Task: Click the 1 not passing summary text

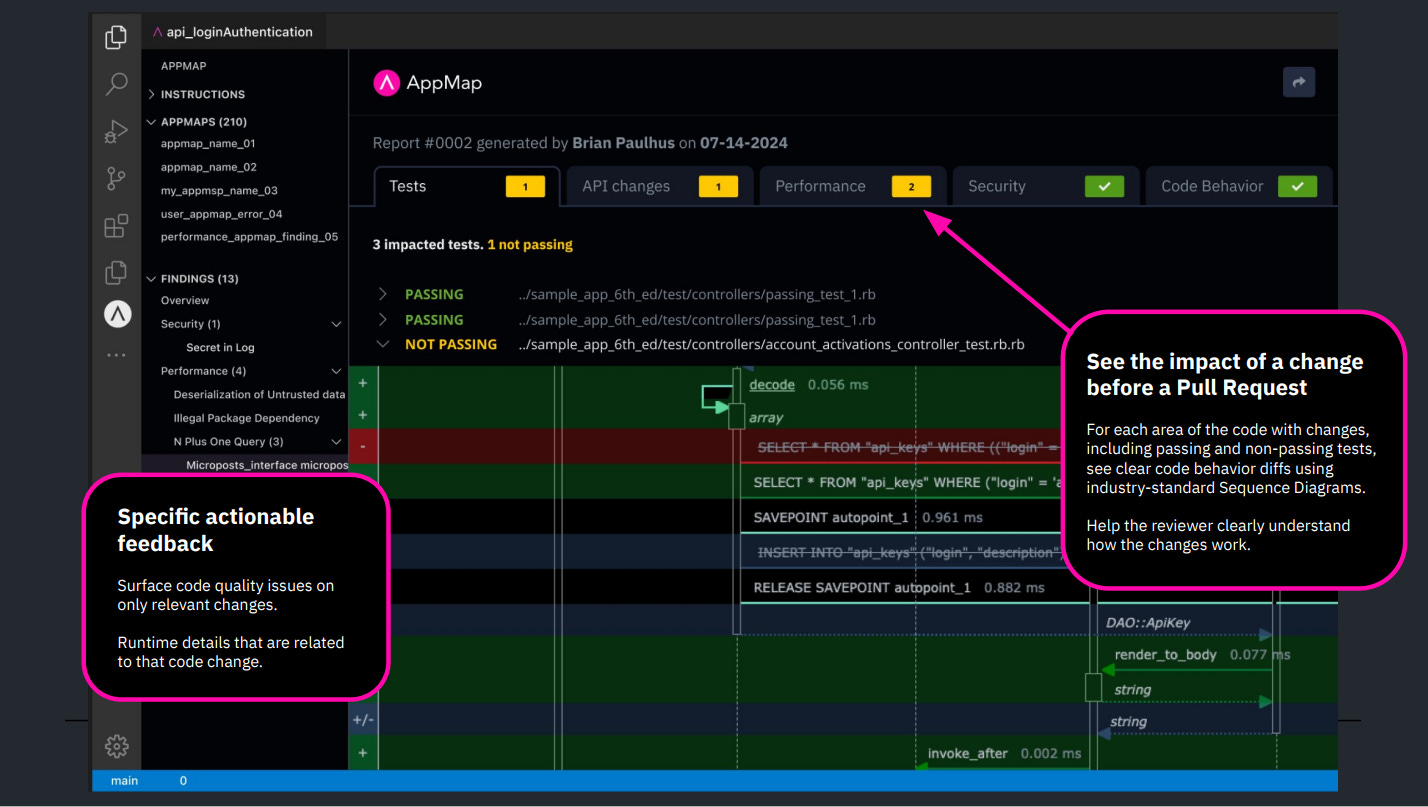Action: pyautogui.click(x=530, y=244)
